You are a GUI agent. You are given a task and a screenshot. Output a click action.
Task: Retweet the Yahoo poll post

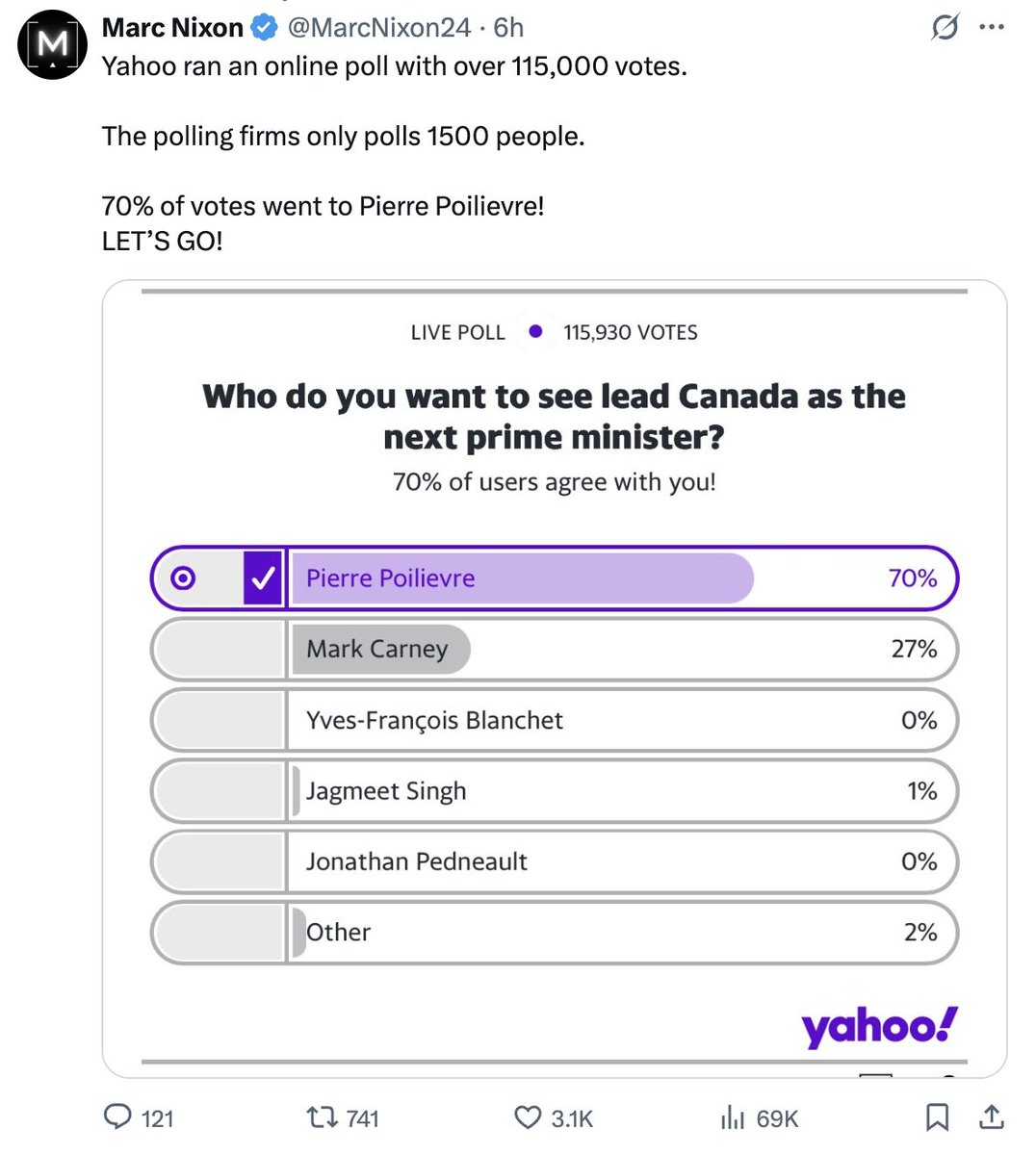point(320,1116)
